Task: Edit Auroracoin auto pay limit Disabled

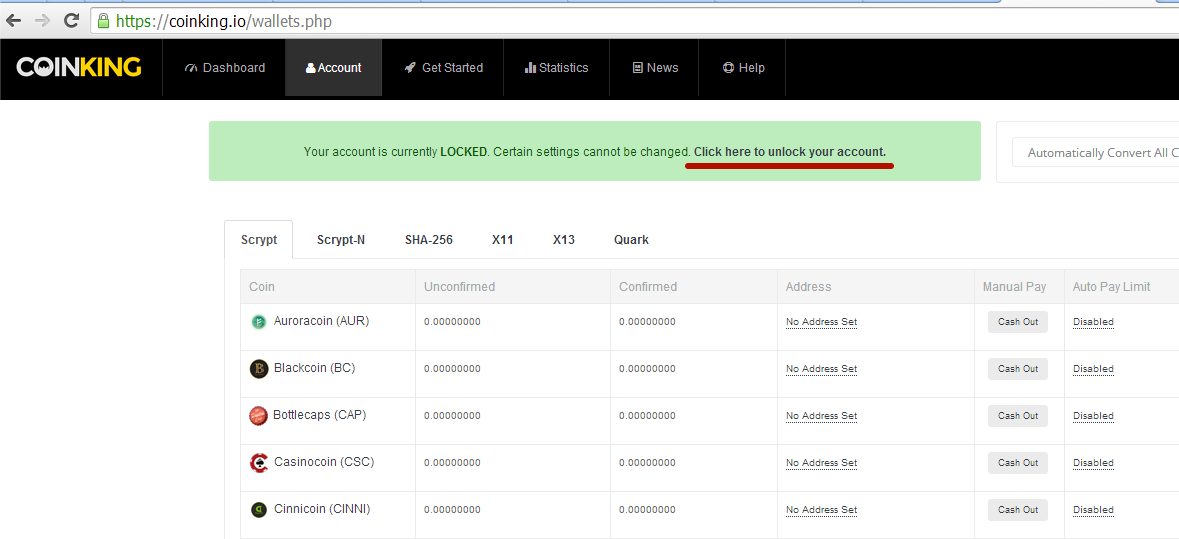Action: 1093,322
